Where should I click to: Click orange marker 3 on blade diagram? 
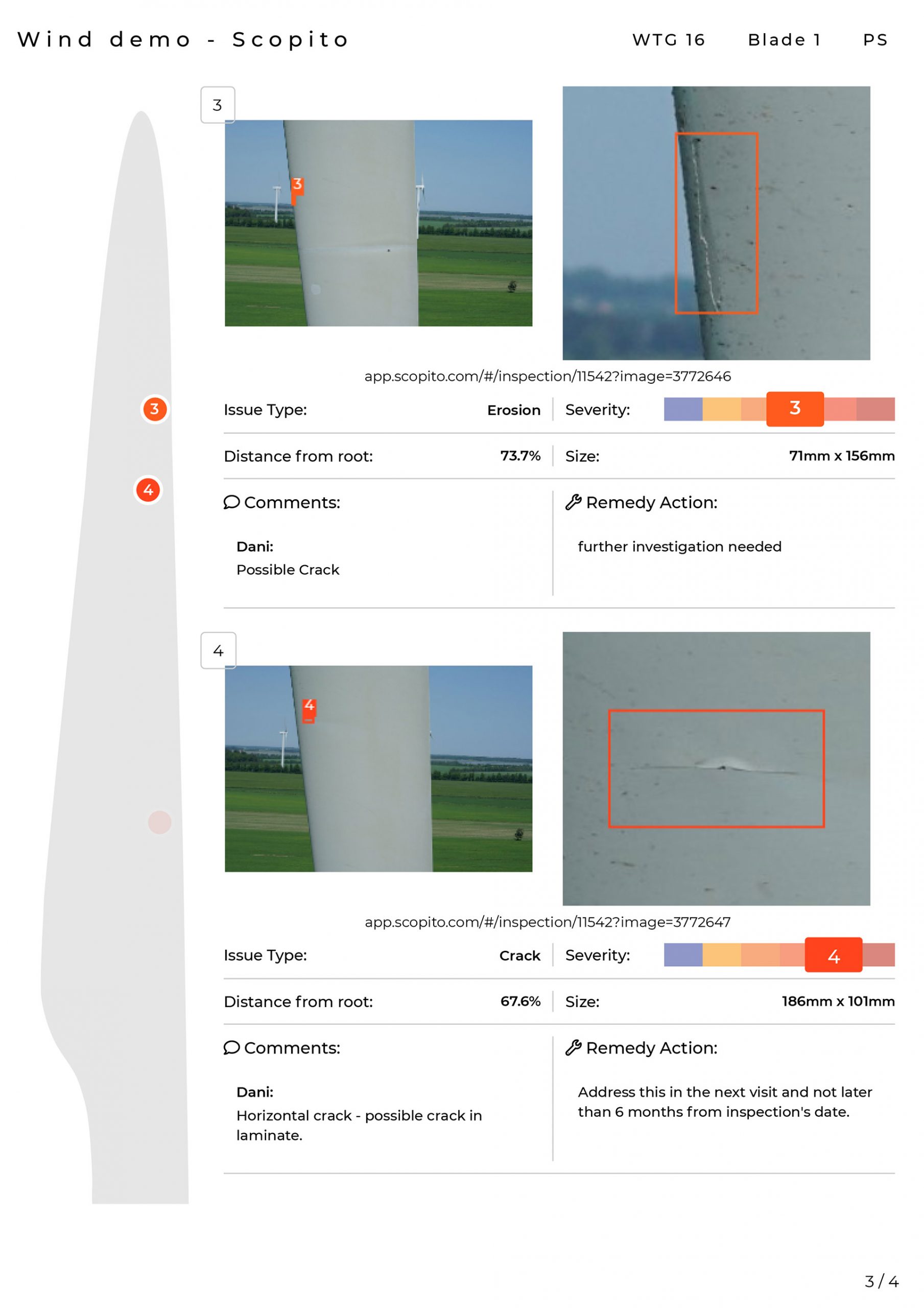tap(154, 409)
